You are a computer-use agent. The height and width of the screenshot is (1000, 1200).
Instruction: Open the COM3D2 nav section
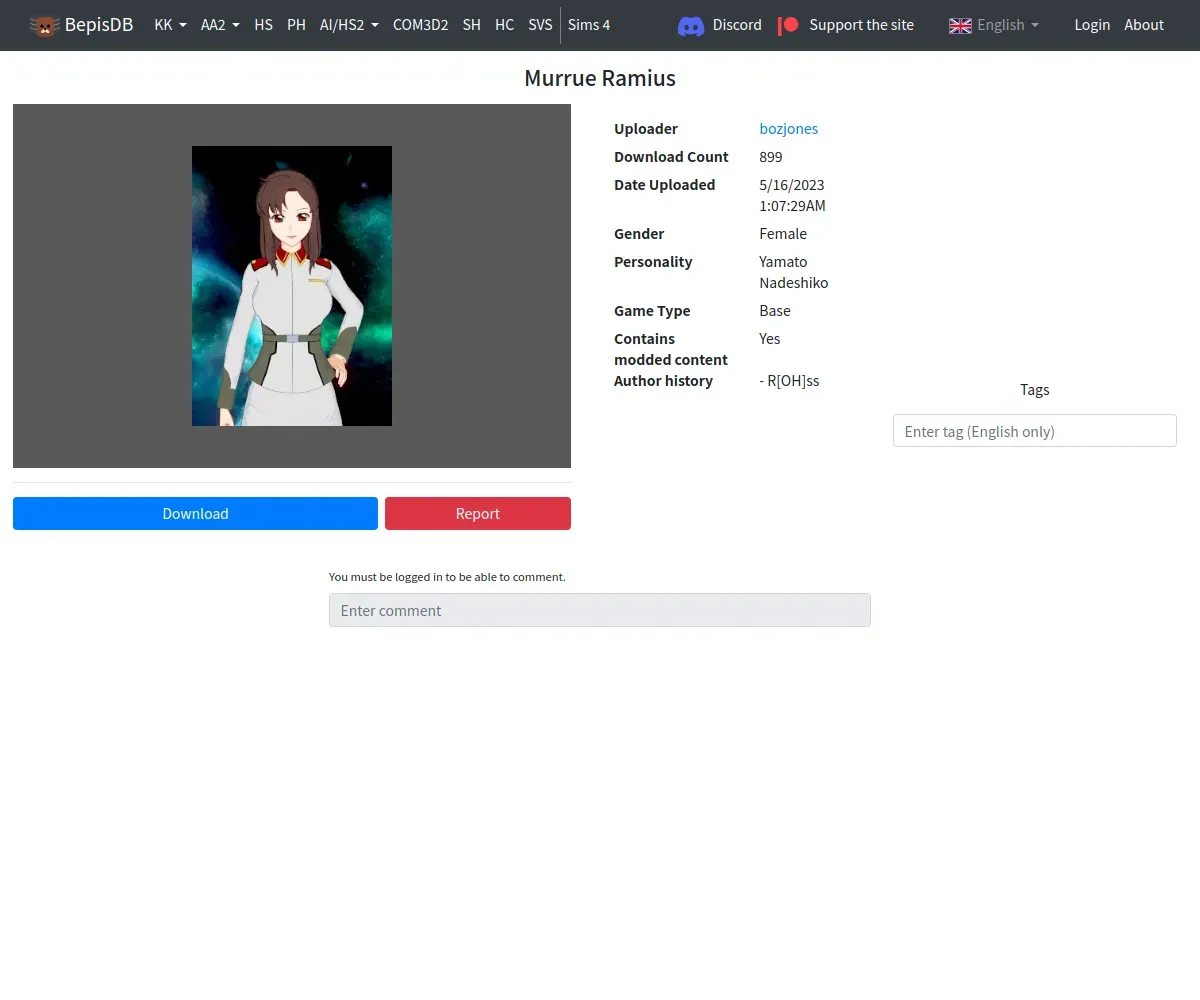[420, 25]
